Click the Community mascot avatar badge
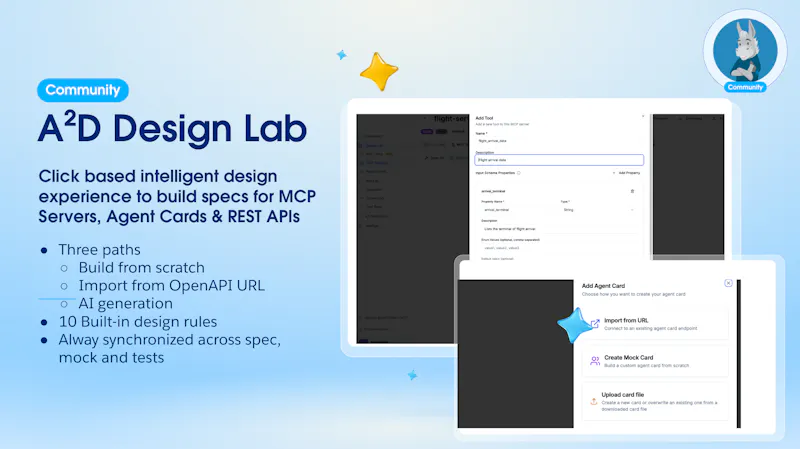 click(745, 52)
